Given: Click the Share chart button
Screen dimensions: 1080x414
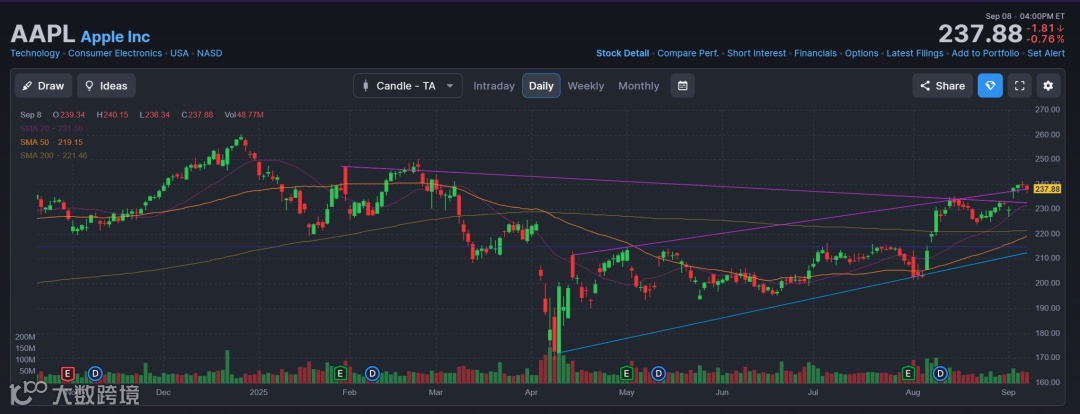Looking at the screenshot, I should [942, 85].
